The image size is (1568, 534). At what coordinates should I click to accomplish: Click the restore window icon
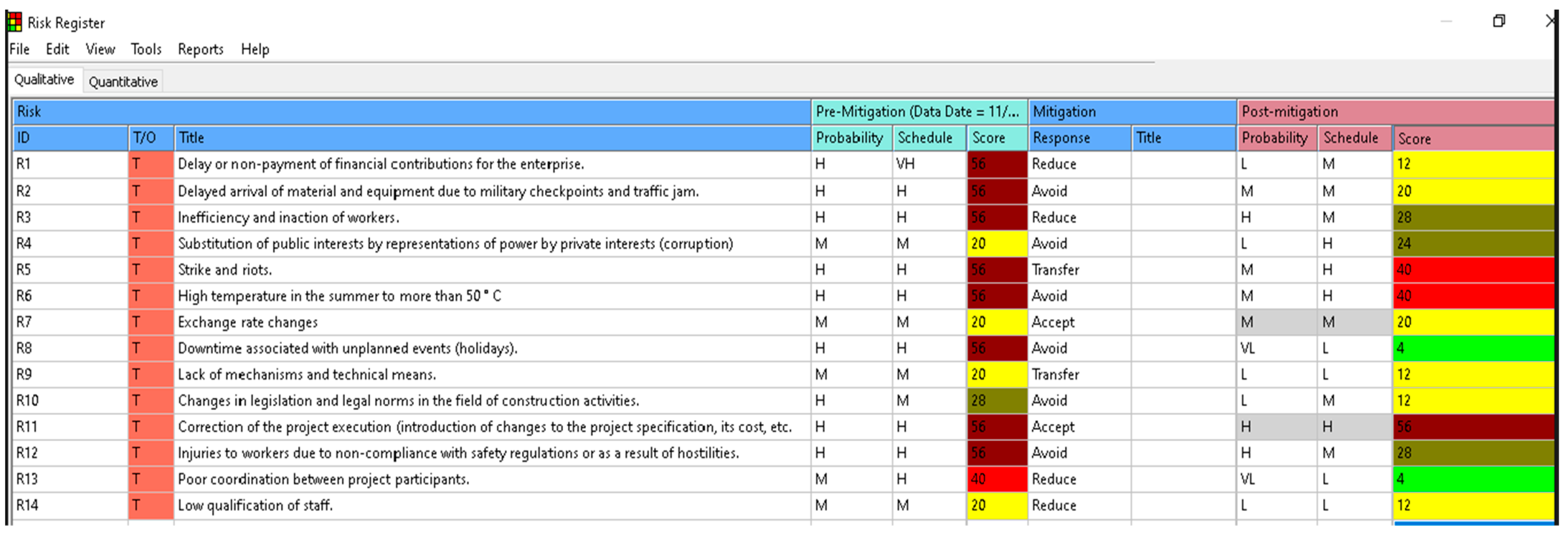[1499, 21]
